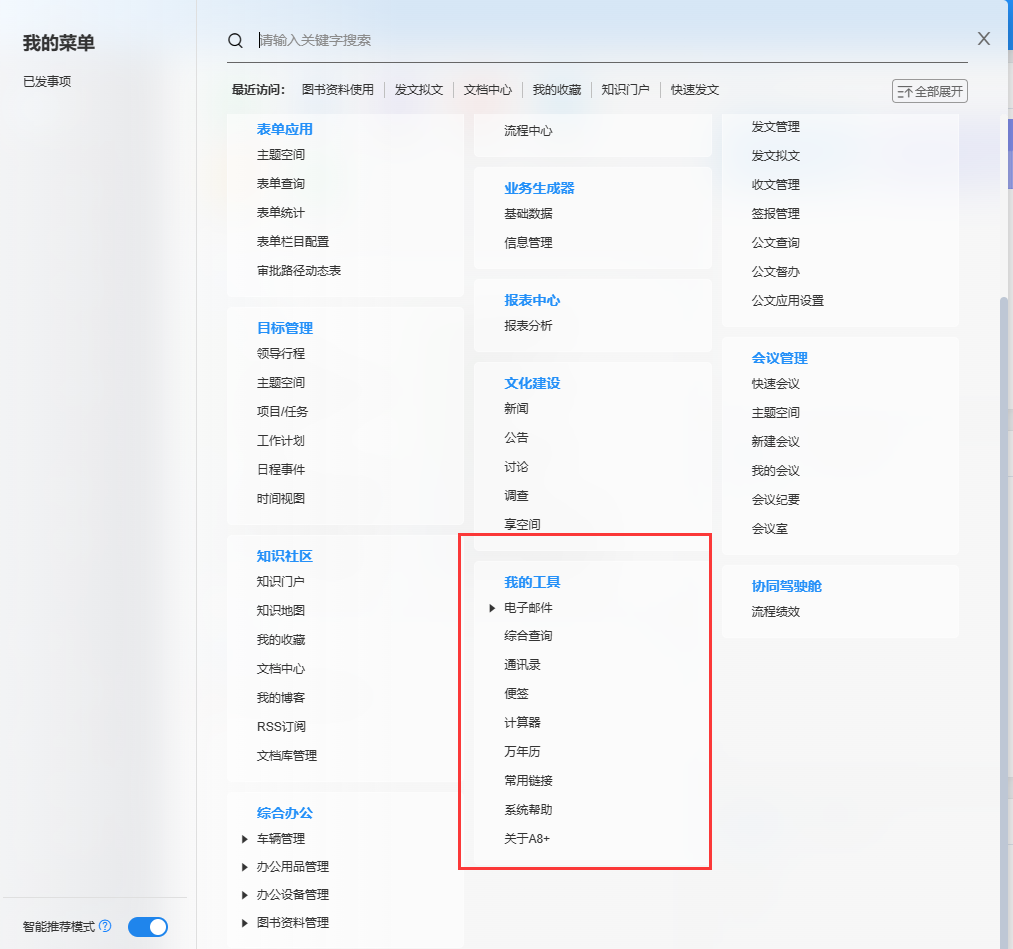Open the 万年历 tool
This screenshot has height=949, width=1013.
click(x=522, y=752)
